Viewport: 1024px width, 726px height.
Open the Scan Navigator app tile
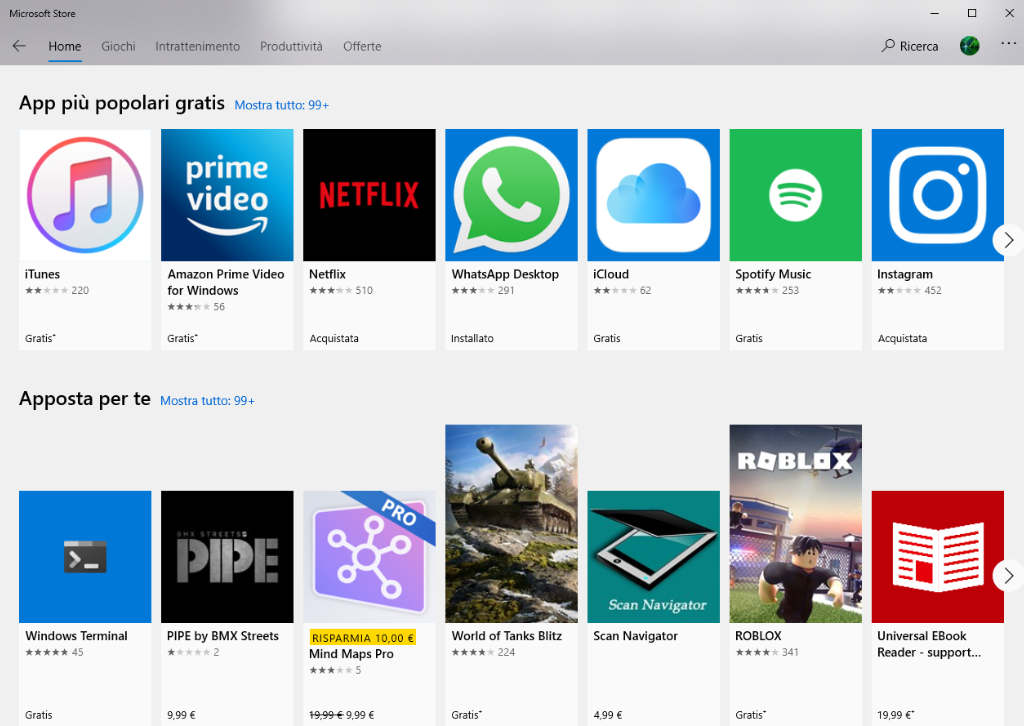click(654, 608)
